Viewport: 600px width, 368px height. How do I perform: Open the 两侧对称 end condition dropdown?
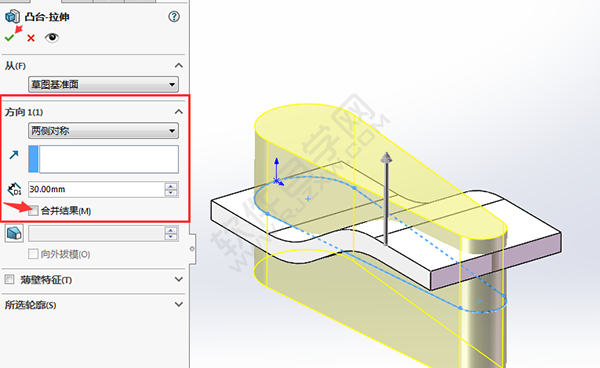tap(103, 131)
